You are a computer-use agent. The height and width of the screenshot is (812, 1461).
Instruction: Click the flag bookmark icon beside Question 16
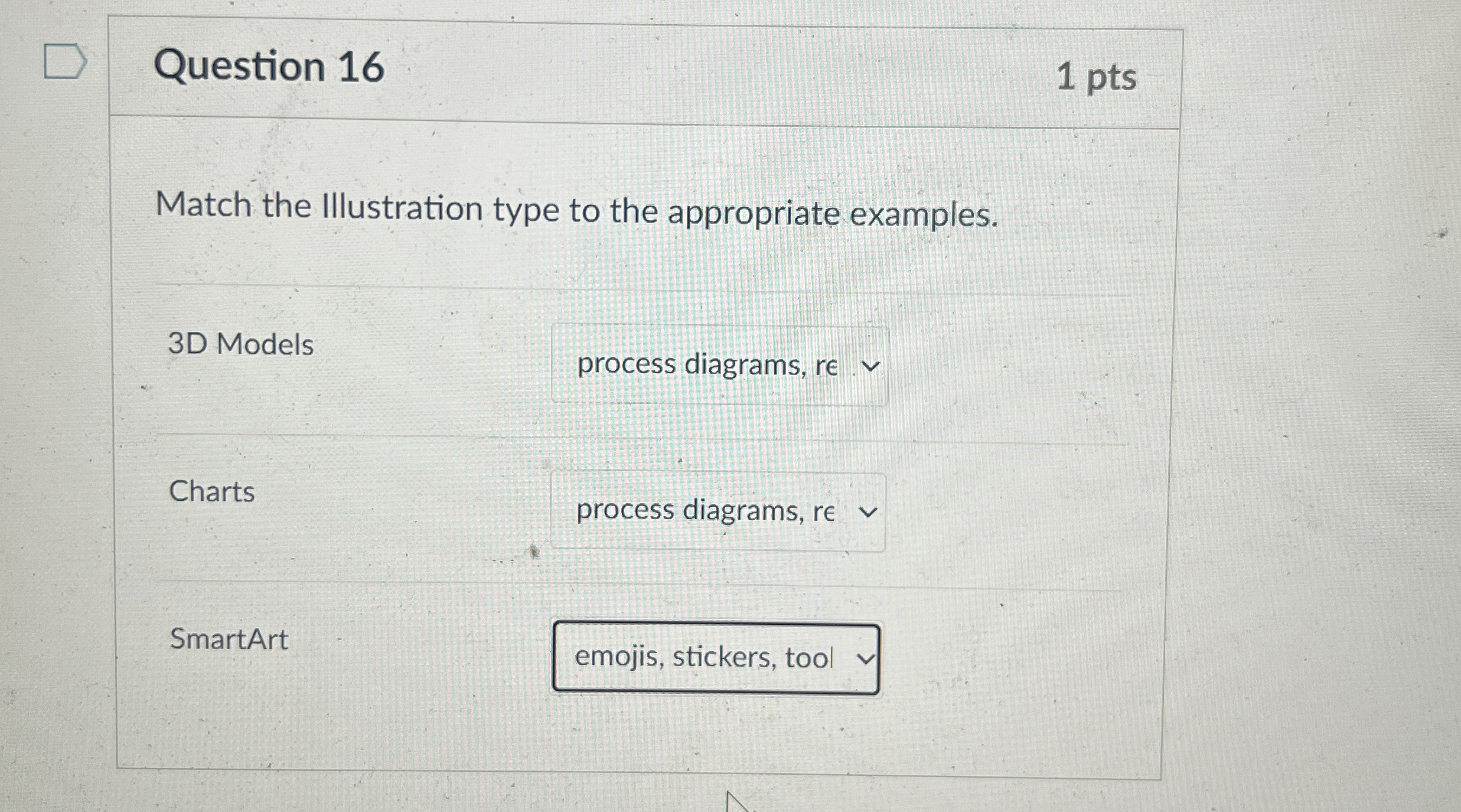(65, 61)
